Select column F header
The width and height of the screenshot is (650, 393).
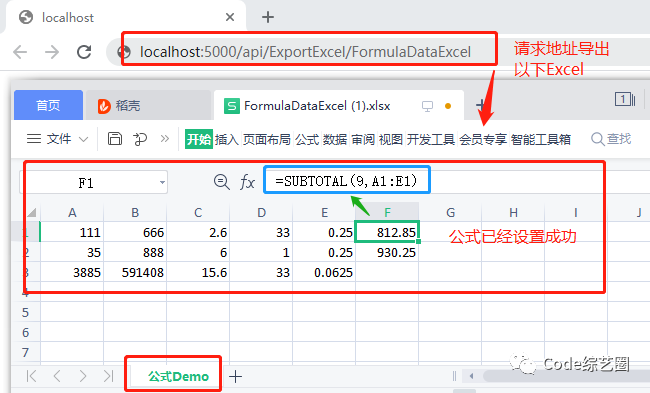pyautogui.click(x=387, y=213)
